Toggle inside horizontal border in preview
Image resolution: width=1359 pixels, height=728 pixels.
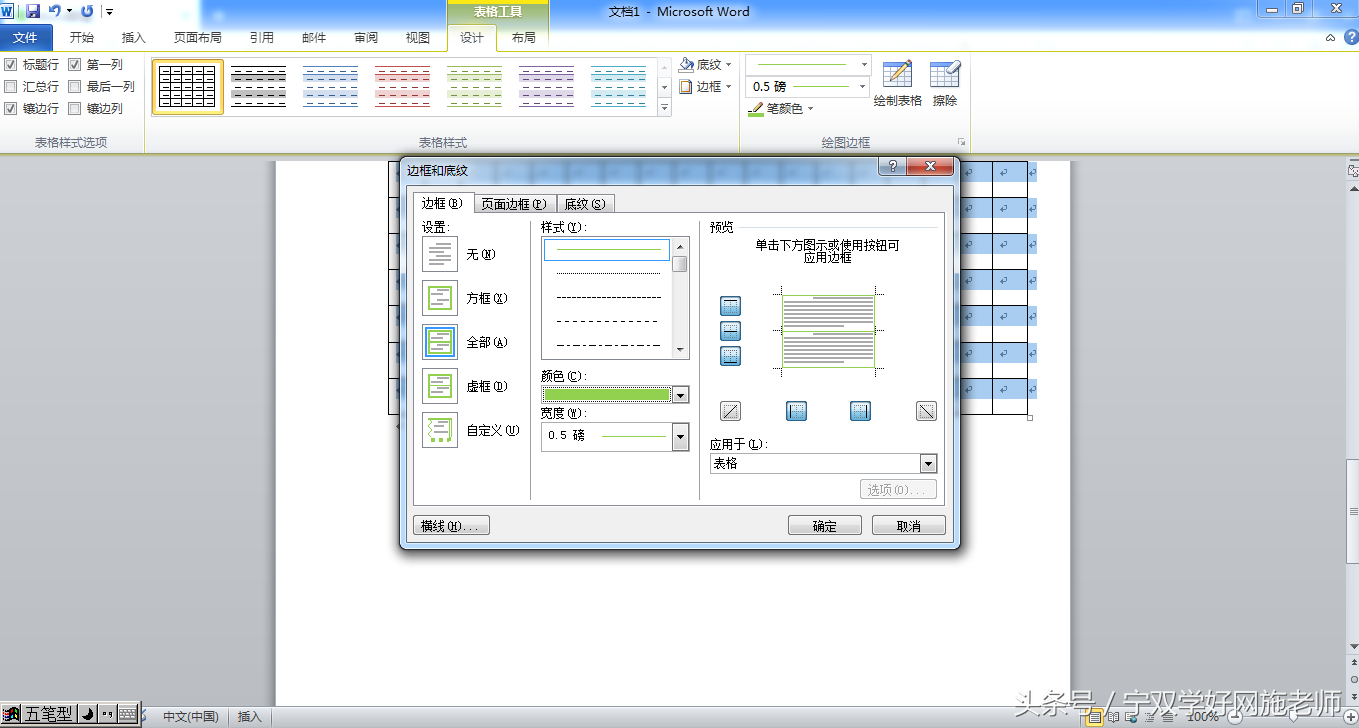click(x=731, y=331)
